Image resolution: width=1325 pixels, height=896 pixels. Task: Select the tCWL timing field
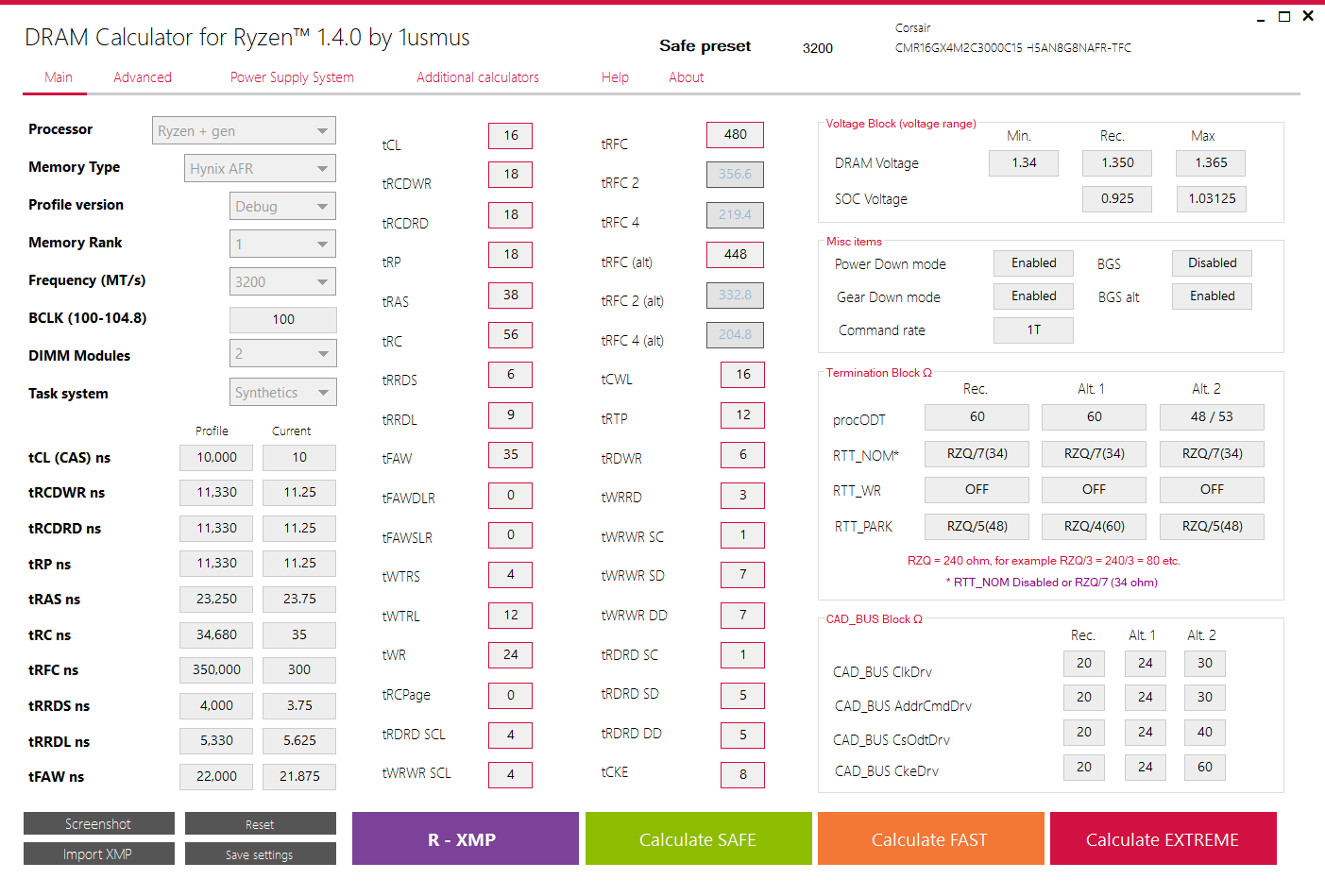[x=742, y=375]
